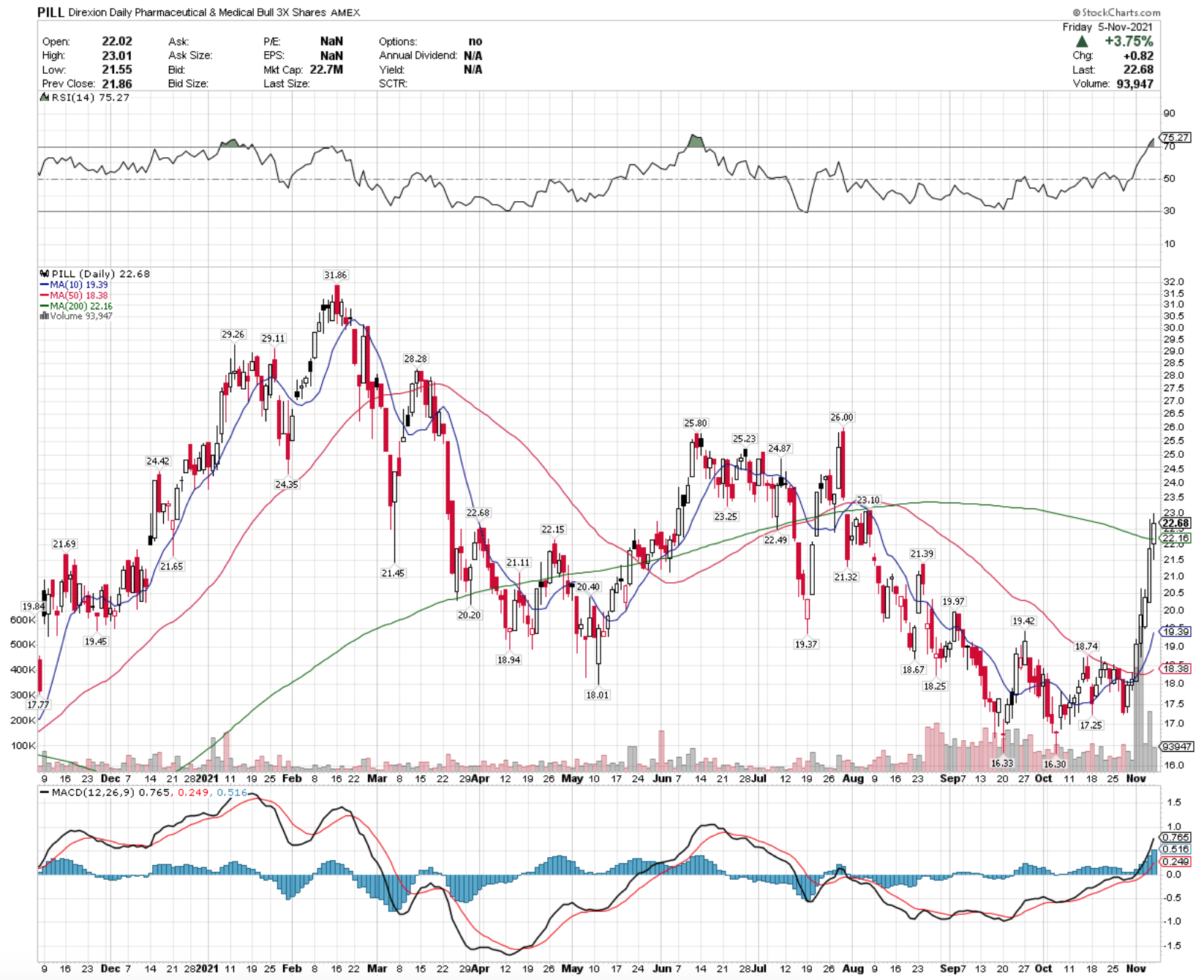
Task: Click the Low 21.55 value
Action: [117, 69]
